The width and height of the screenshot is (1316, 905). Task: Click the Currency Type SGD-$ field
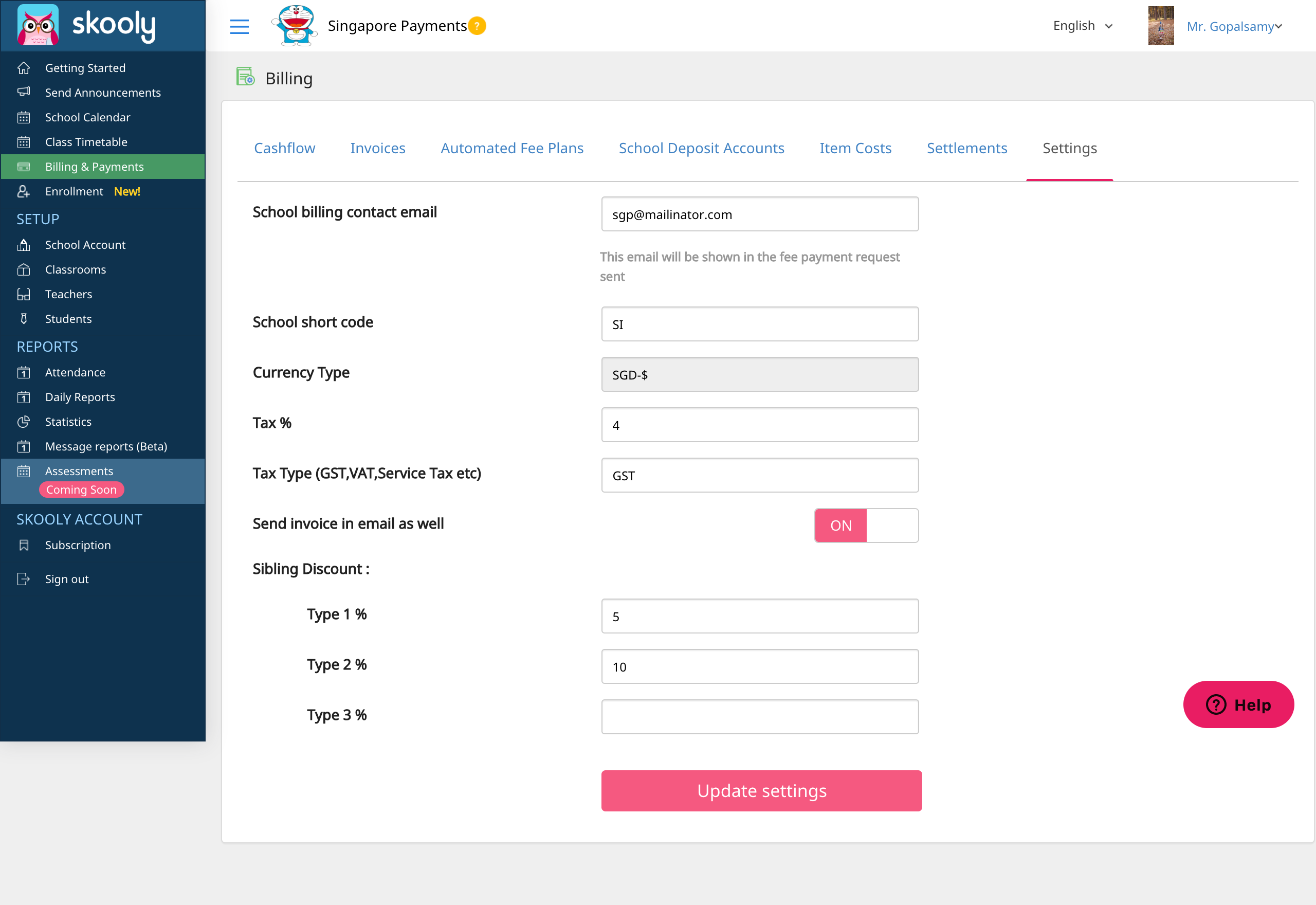point(759,375)
